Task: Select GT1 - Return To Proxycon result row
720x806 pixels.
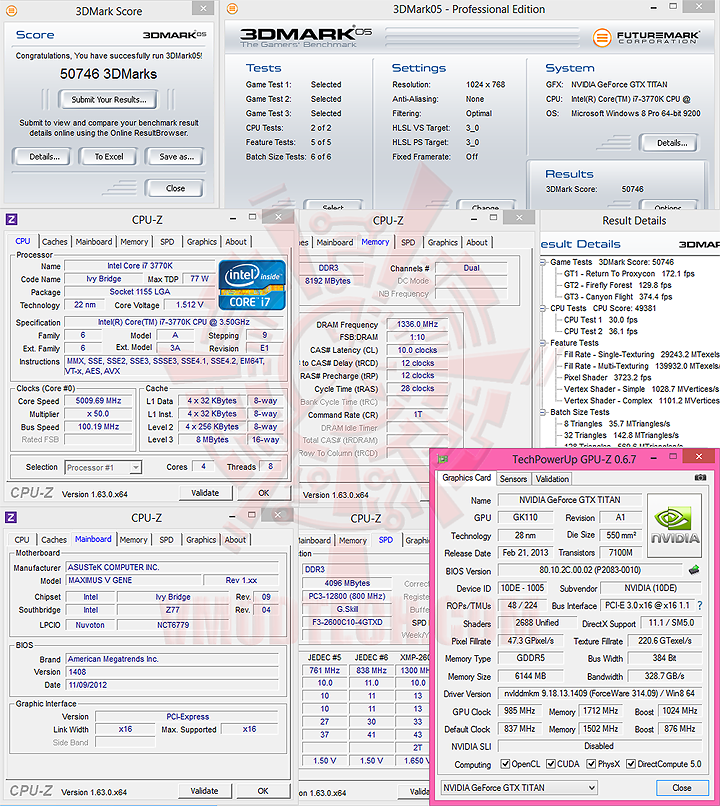Action: point(629,273)
